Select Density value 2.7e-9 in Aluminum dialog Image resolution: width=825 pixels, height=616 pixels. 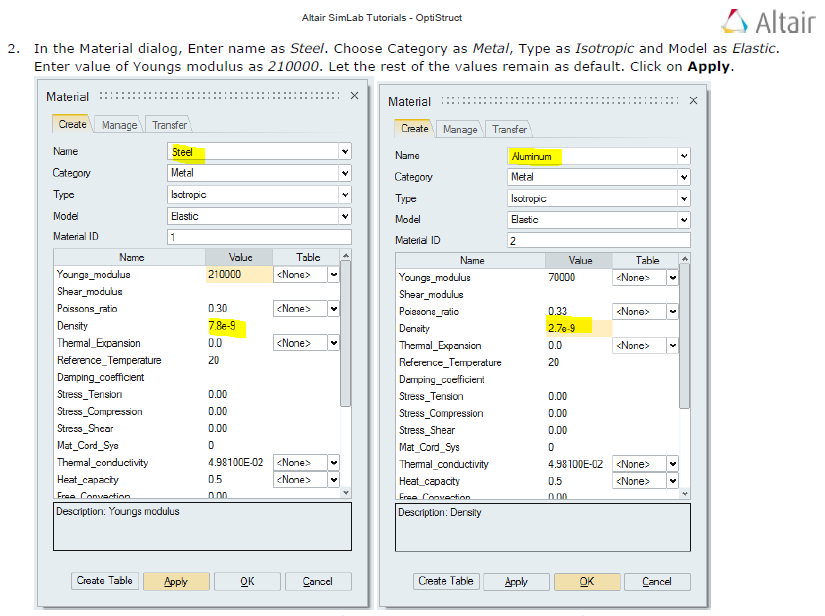pyautogui.click(x=562, y=328)
